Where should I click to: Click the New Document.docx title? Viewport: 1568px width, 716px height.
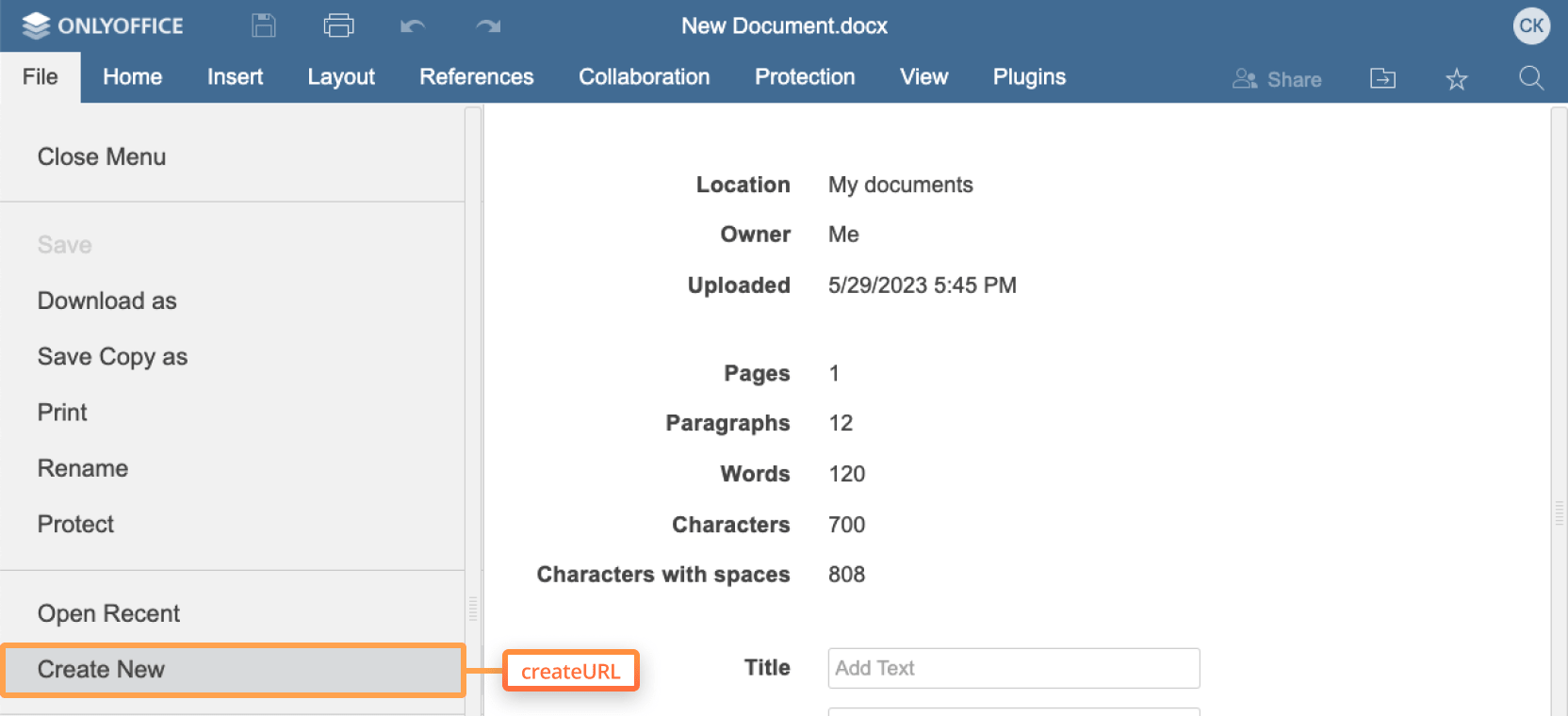(x=785, y=25)
